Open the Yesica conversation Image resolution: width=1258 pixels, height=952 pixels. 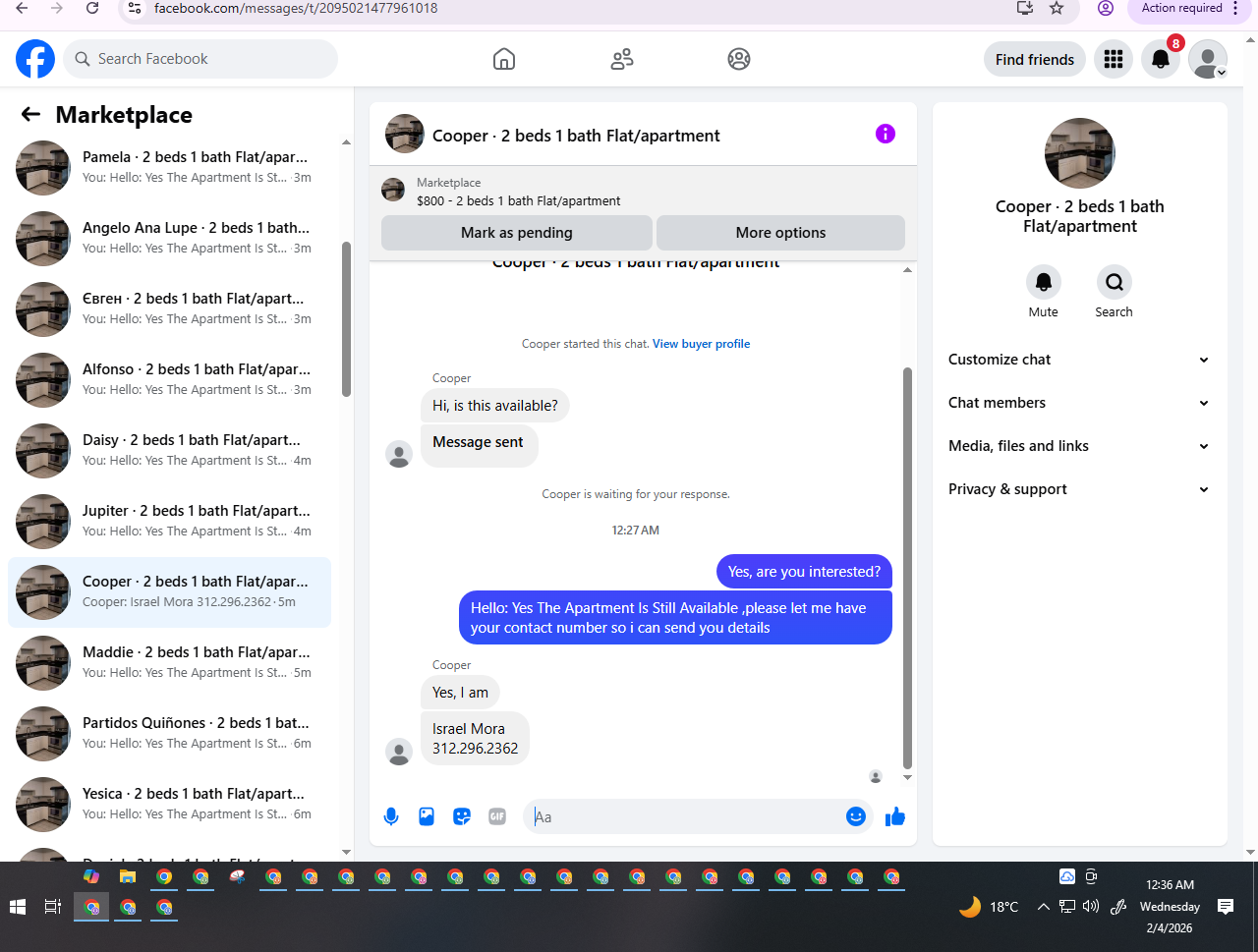169,805
